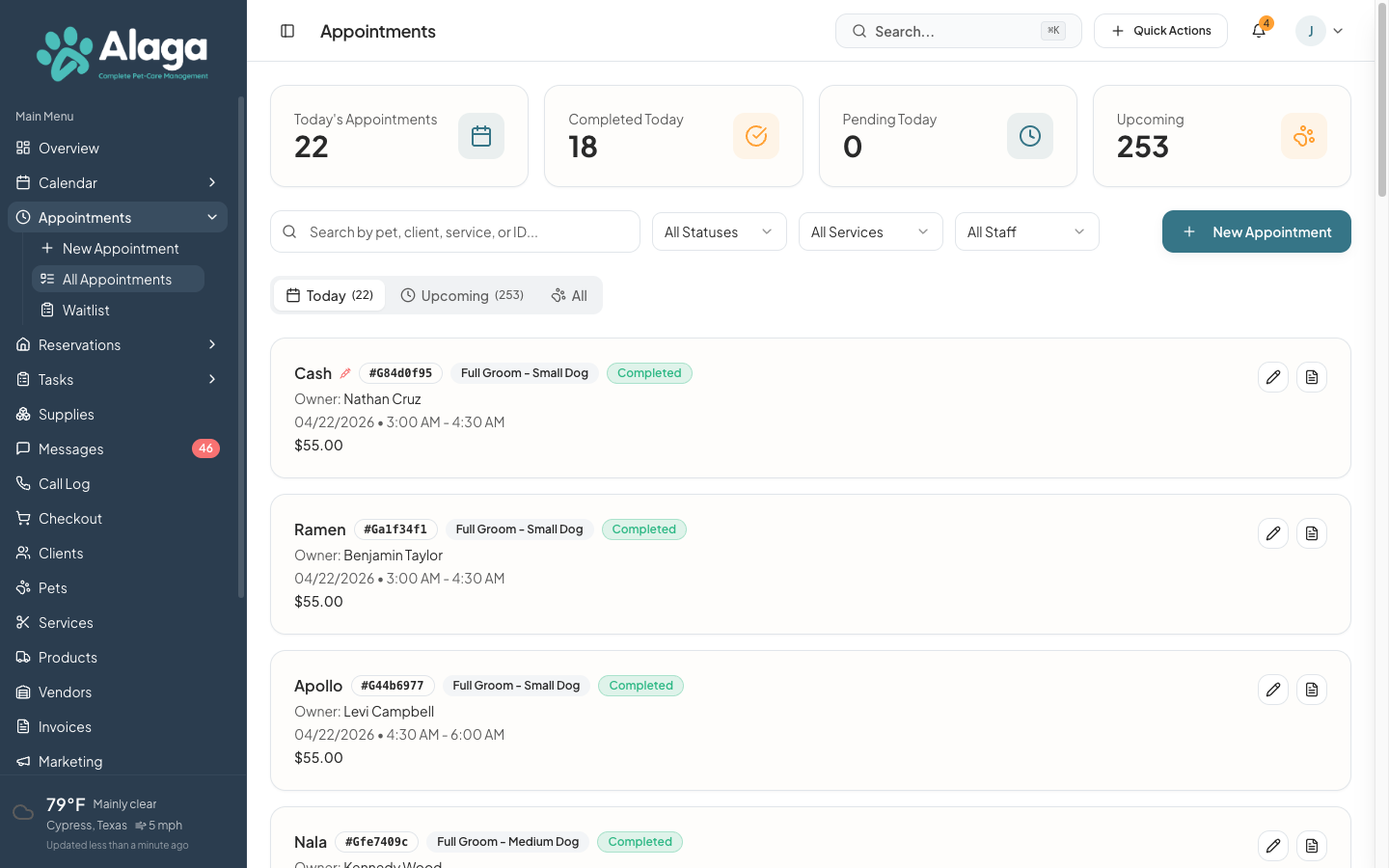The width and height of the screenshot is (1389, 868).
Task: Open notes document for Ramen's appointment
Action: pyautogui.click(x=1312, y=533)
